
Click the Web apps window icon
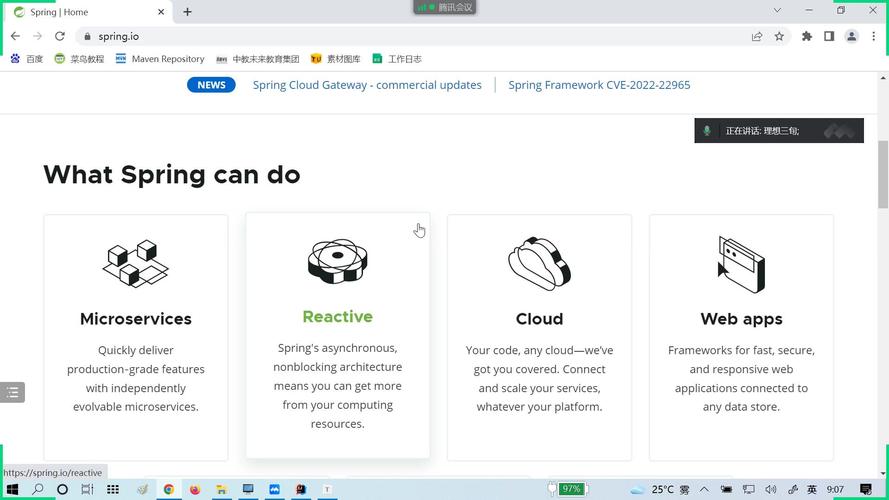point(741,264)
